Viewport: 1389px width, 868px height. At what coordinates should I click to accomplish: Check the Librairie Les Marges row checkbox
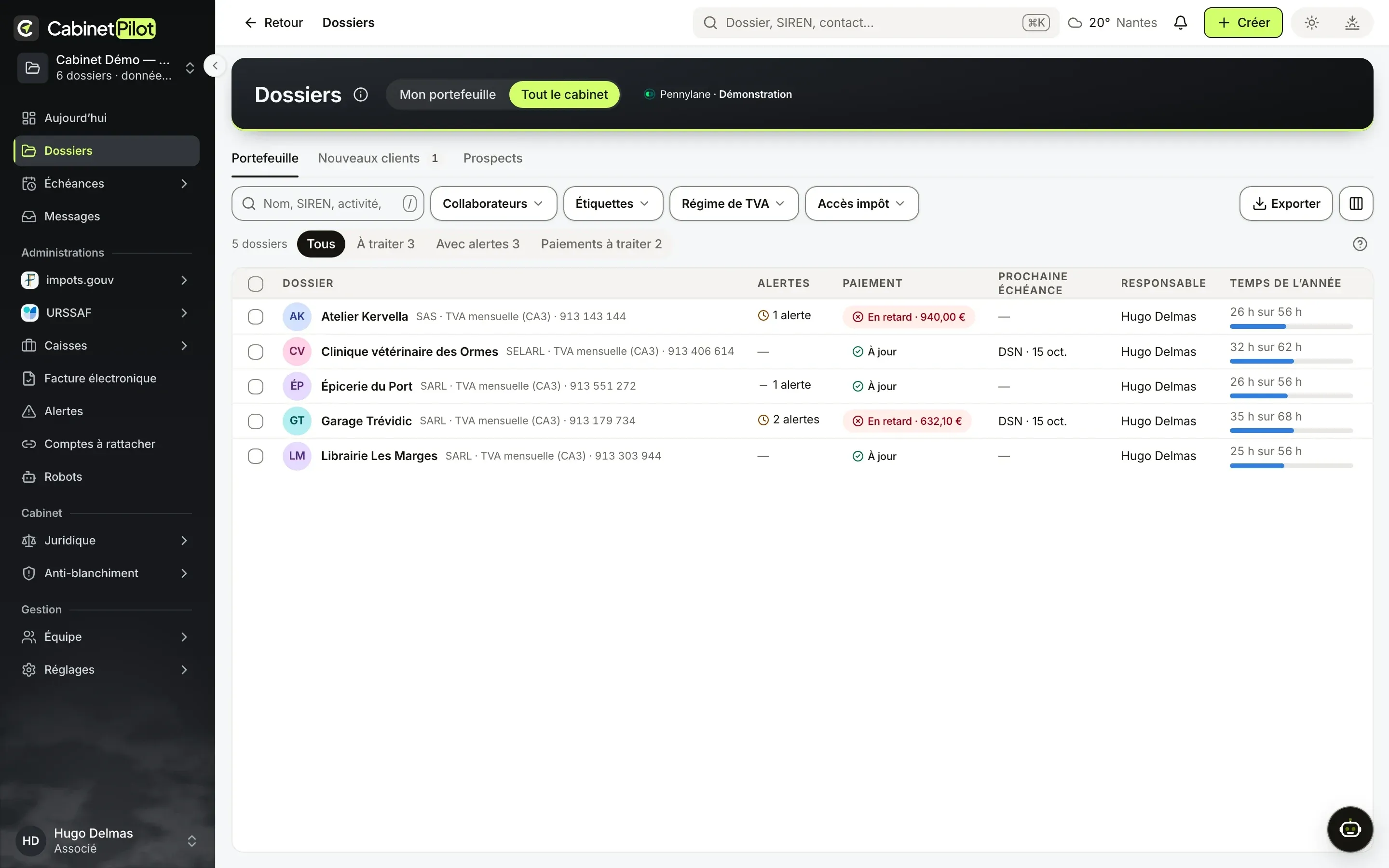256,456
